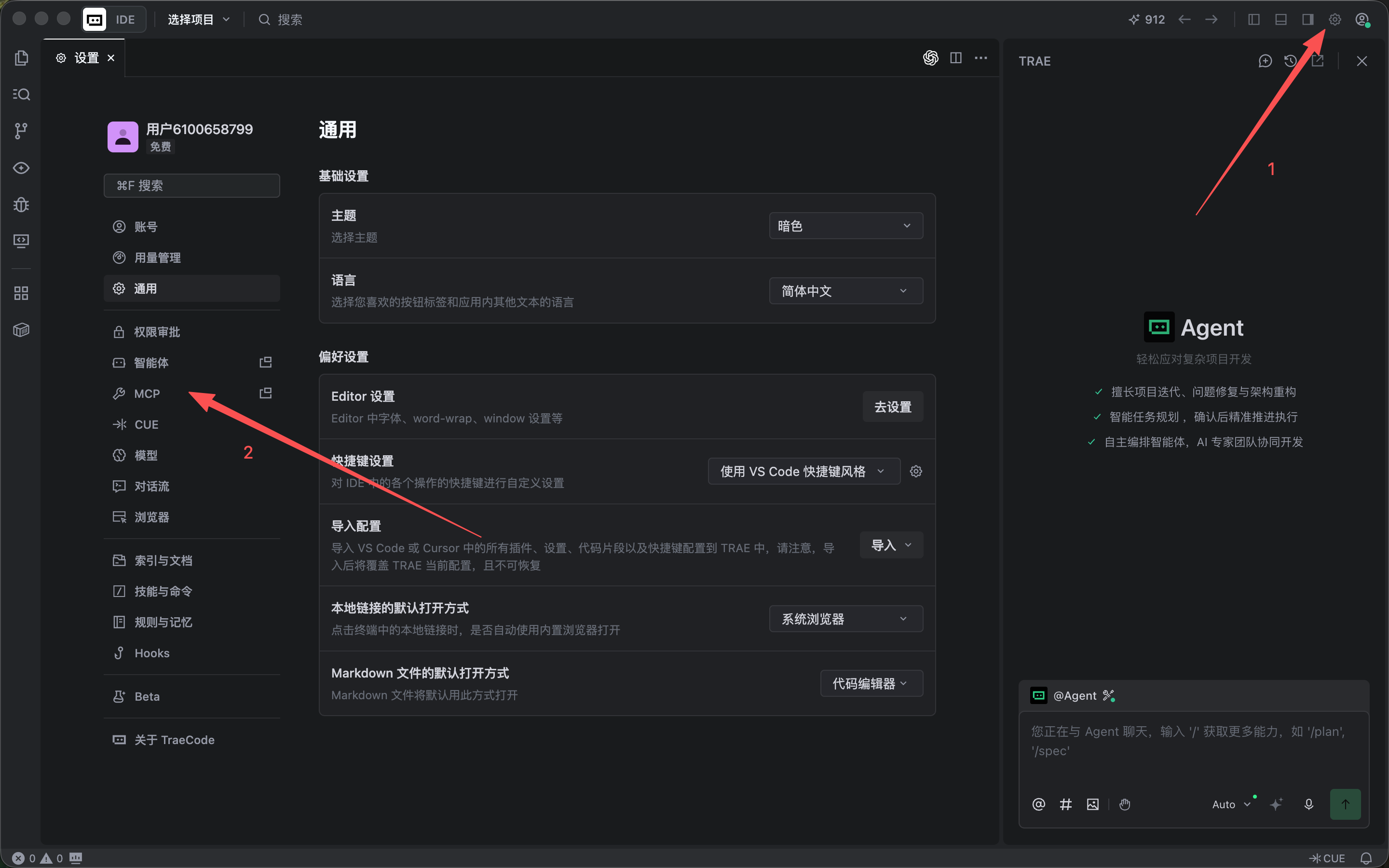Click the settings search field ⌘F 搜索
Screen dimensions: 1389x868
tap(191, 186)
